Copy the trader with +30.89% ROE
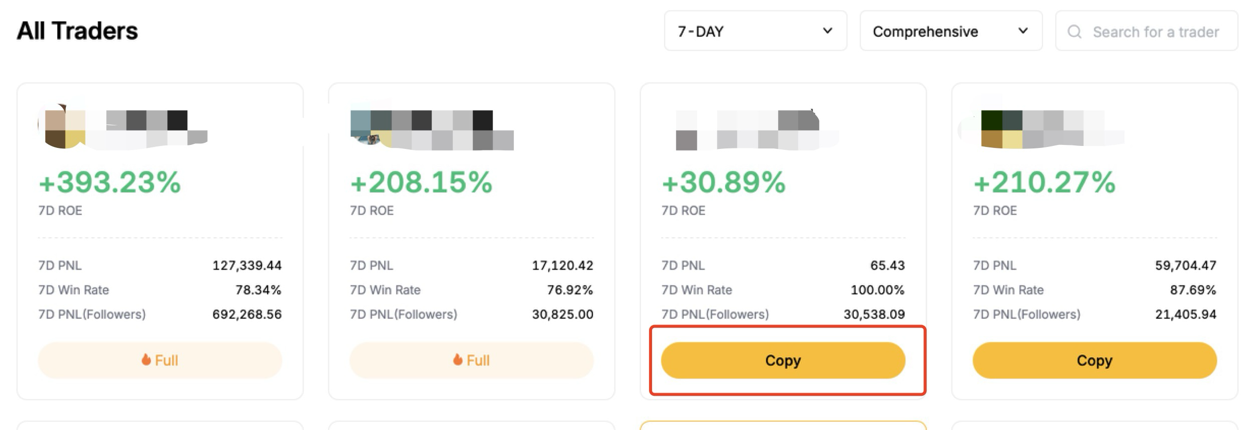 pos(783,361)
